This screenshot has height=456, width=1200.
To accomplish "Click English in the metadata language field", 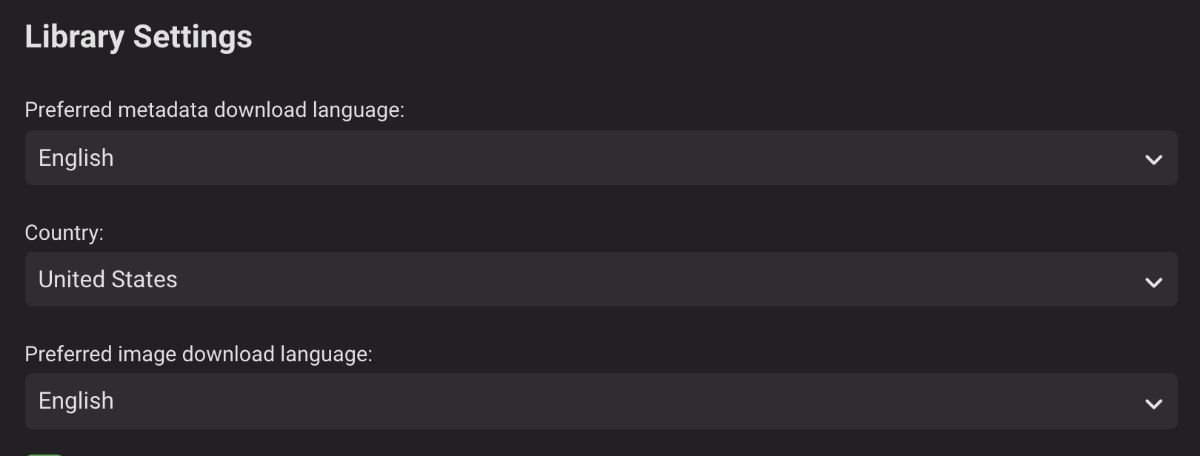I will [76, 158].
